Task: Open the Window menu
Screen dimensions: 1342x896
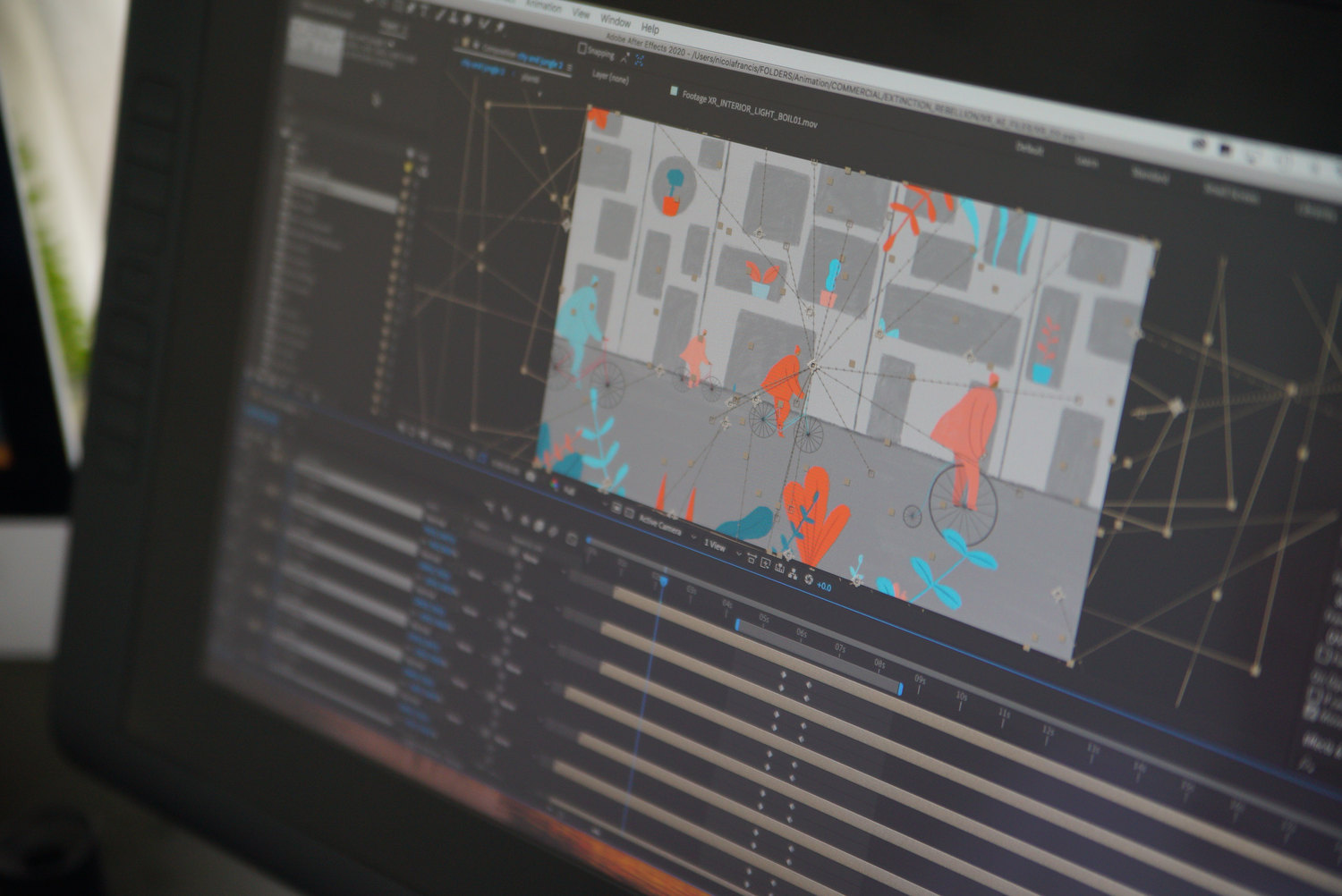Action: (x=616, y=21)
